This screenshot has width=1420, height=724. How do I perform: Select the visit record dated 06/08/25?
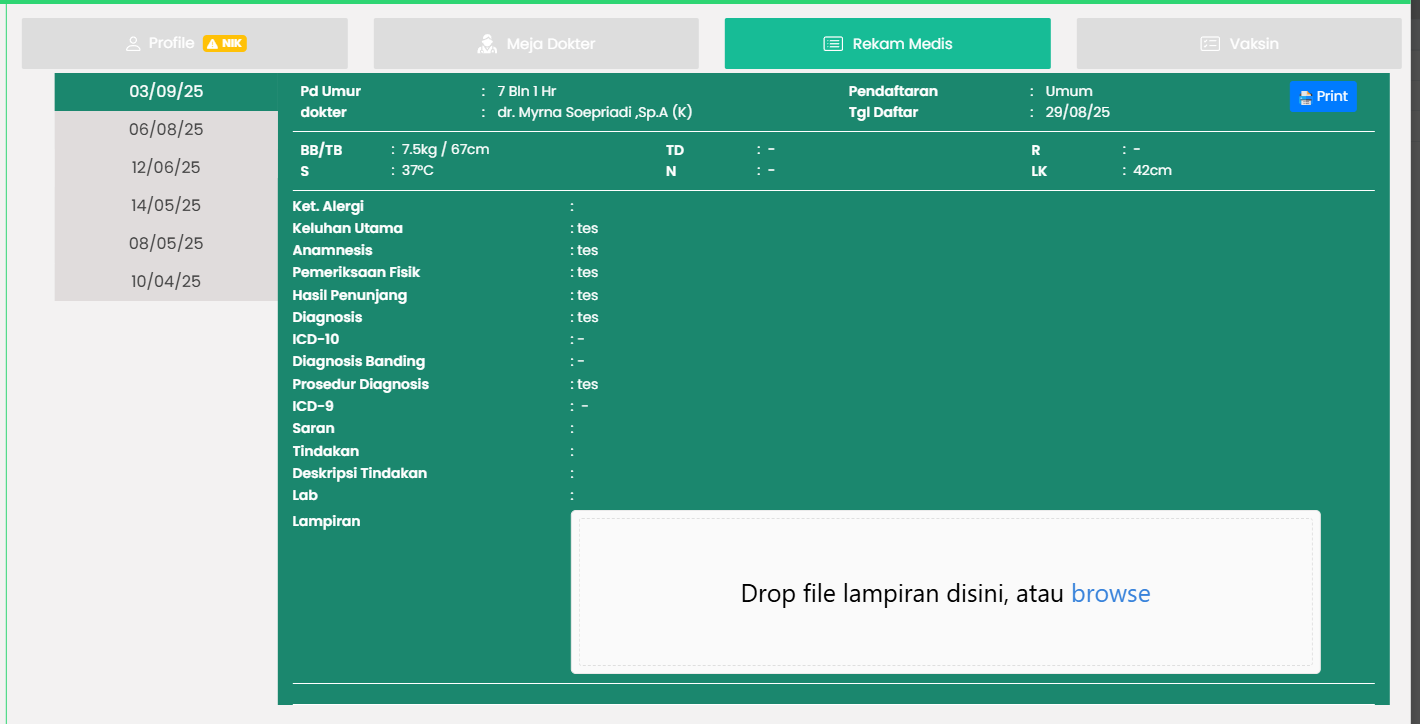click(x=165, y=129)
